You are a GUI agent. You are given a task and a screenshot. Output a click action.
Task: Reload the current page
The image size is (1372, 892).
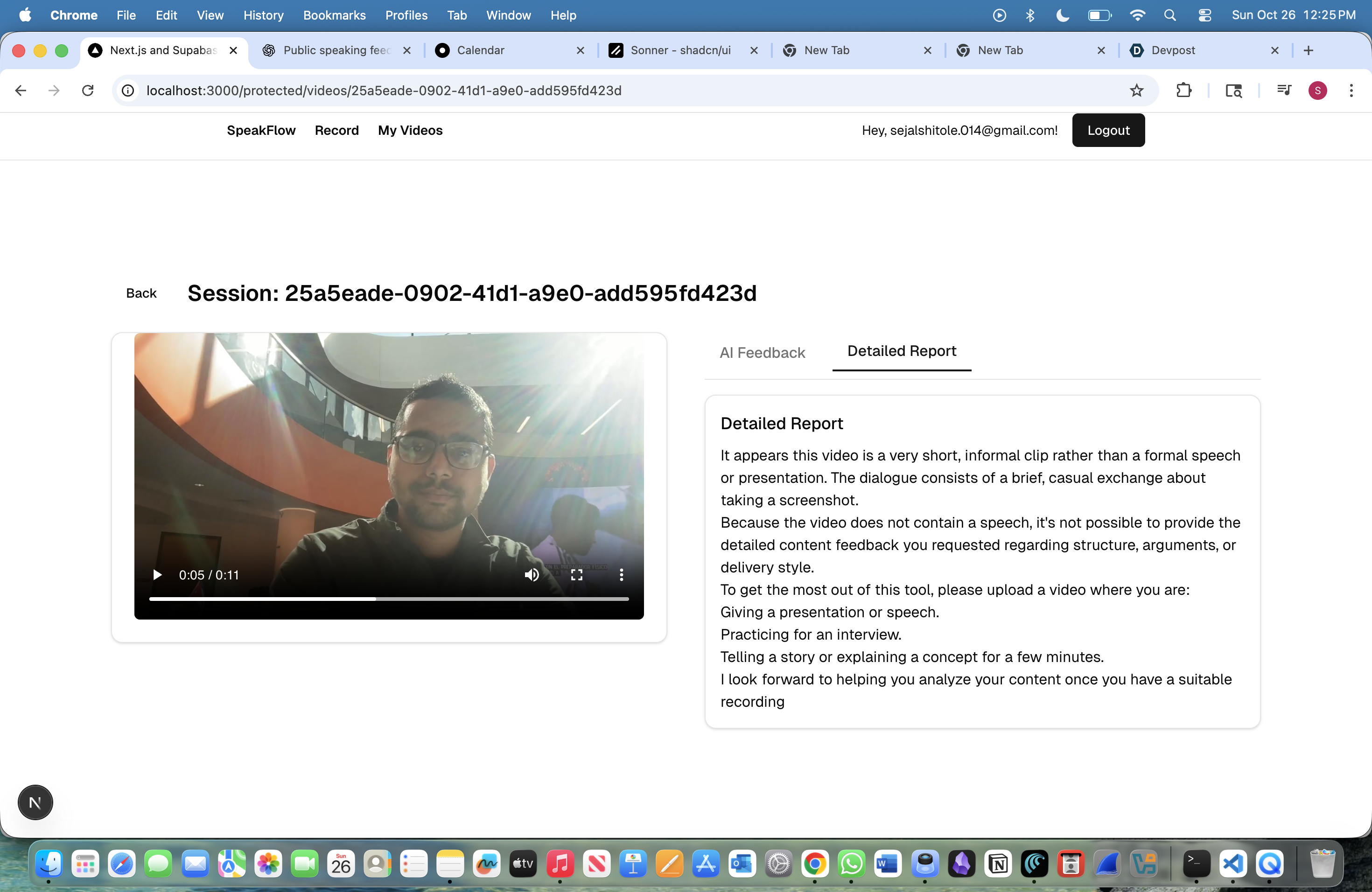pyautogui.click(x=88, y=91)
